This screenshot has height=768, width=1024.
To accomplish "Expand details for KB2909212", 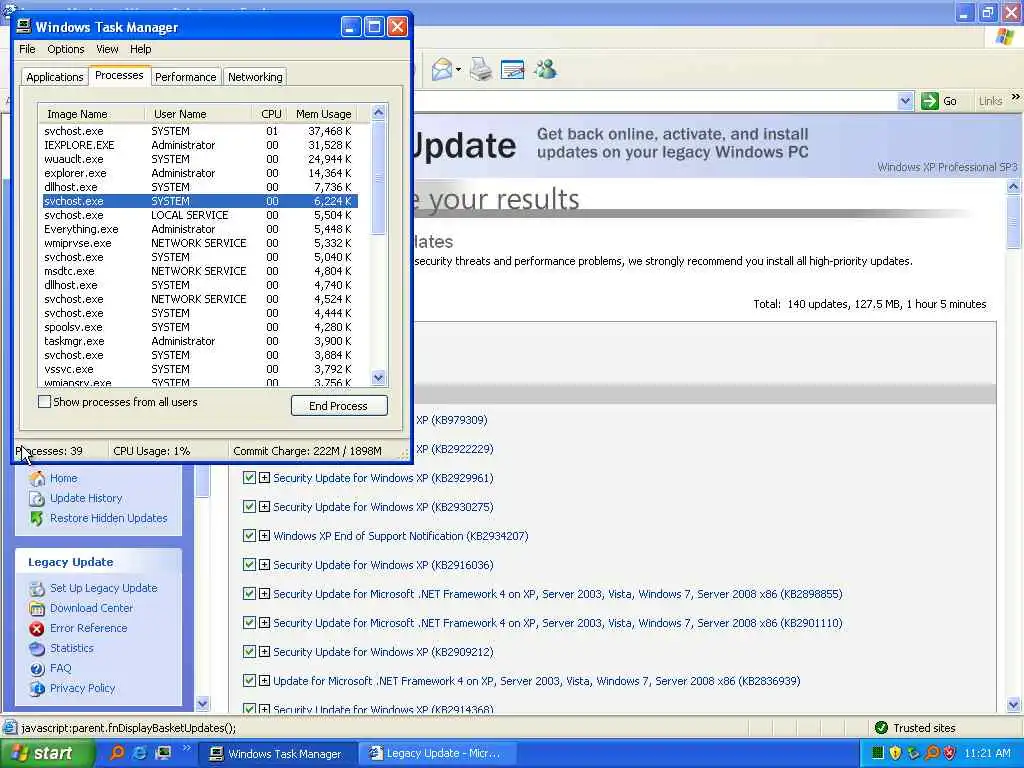I will (x=264, y=651).
